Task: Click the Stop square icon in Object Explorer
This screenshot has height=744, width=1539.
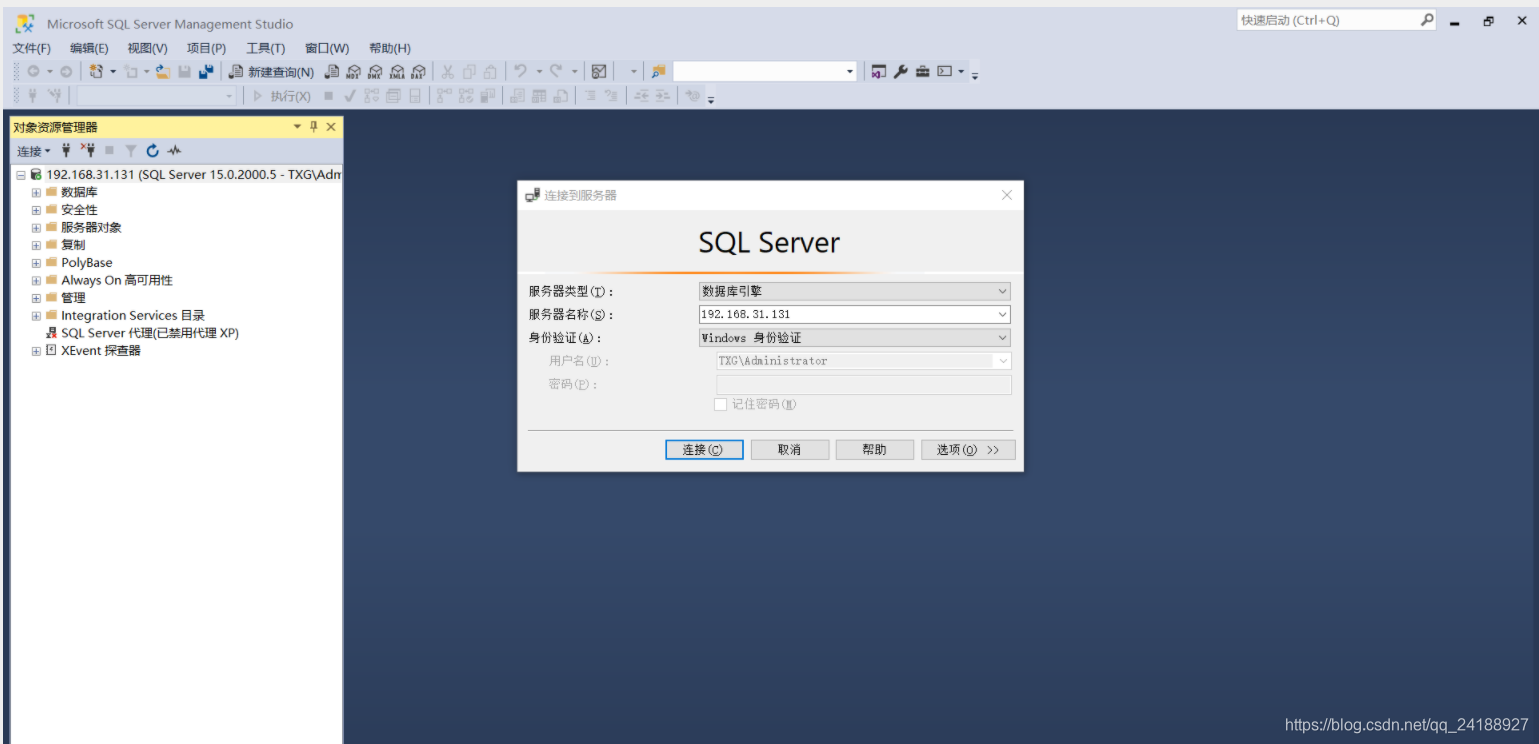Action: point(109,151)
